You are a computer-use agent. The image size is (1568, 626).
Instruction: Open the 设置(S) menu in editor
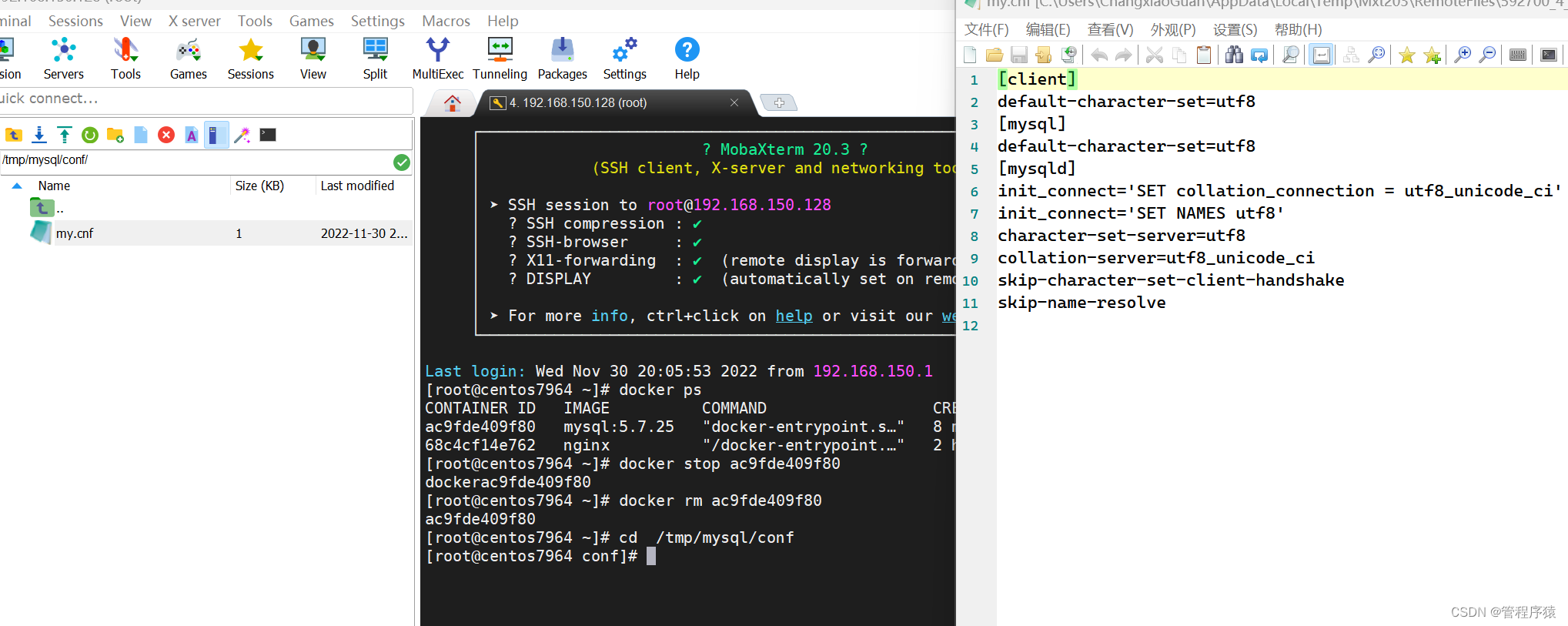(1235, 30)
